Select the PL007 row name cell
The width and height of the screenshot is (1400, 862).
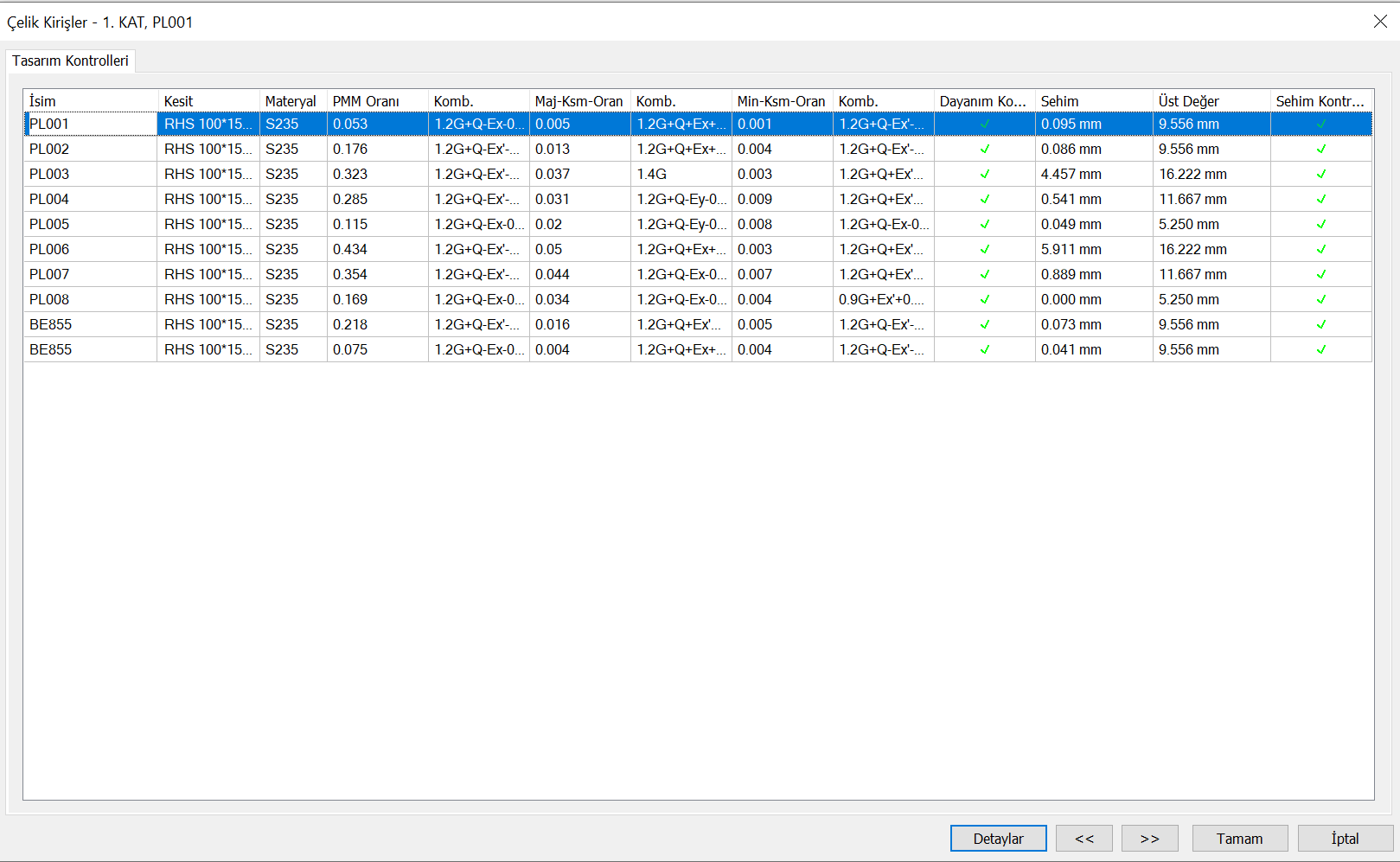tap(49, 275)
